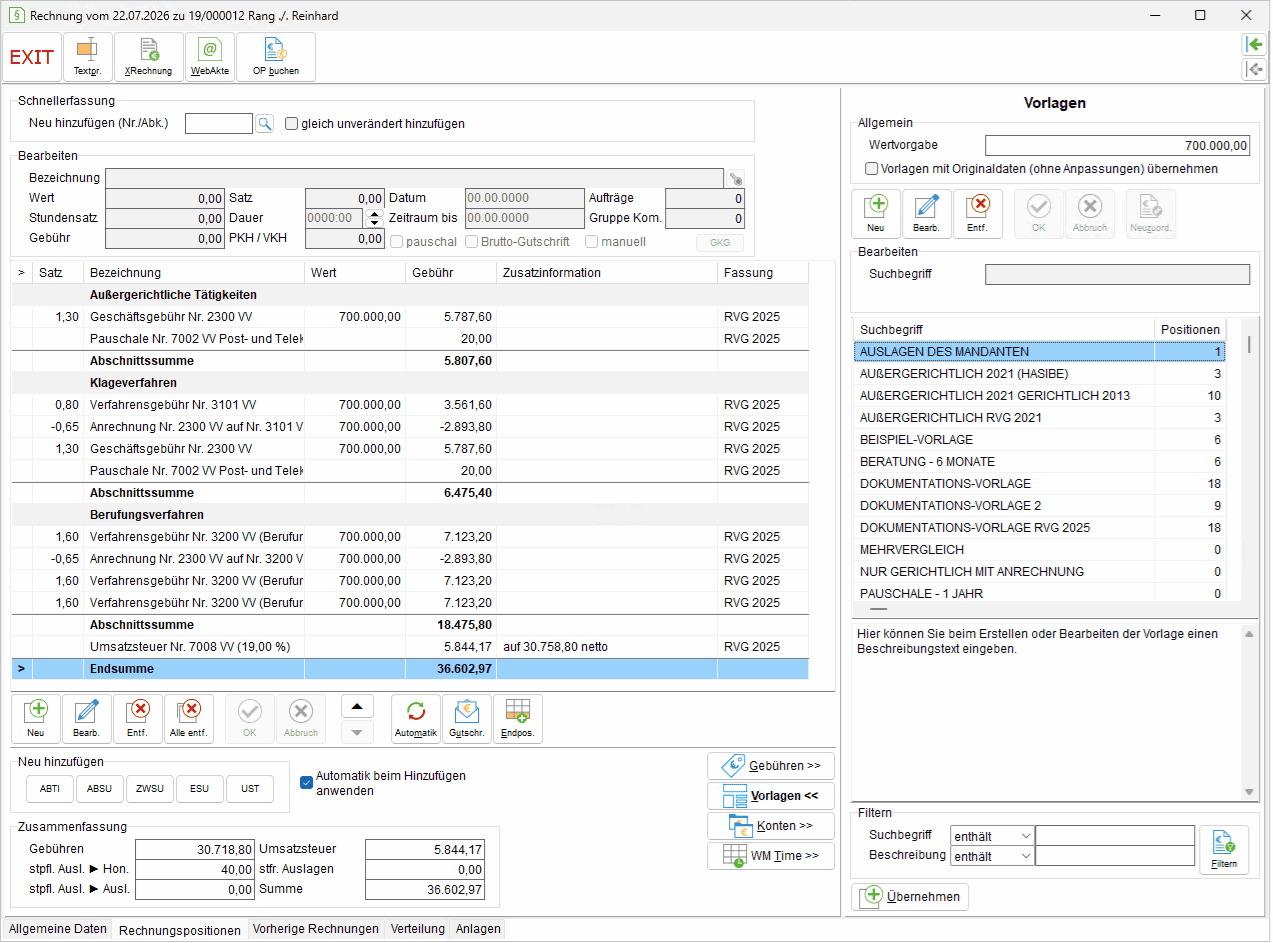
Task: Open the Textgr. toolbar tool
Action: (88, 57)
